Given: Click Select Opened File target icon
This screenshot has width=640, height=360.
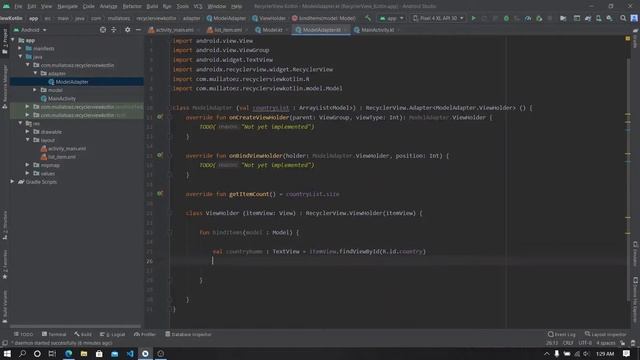Looking at the screenshot, I should point(103,30).
